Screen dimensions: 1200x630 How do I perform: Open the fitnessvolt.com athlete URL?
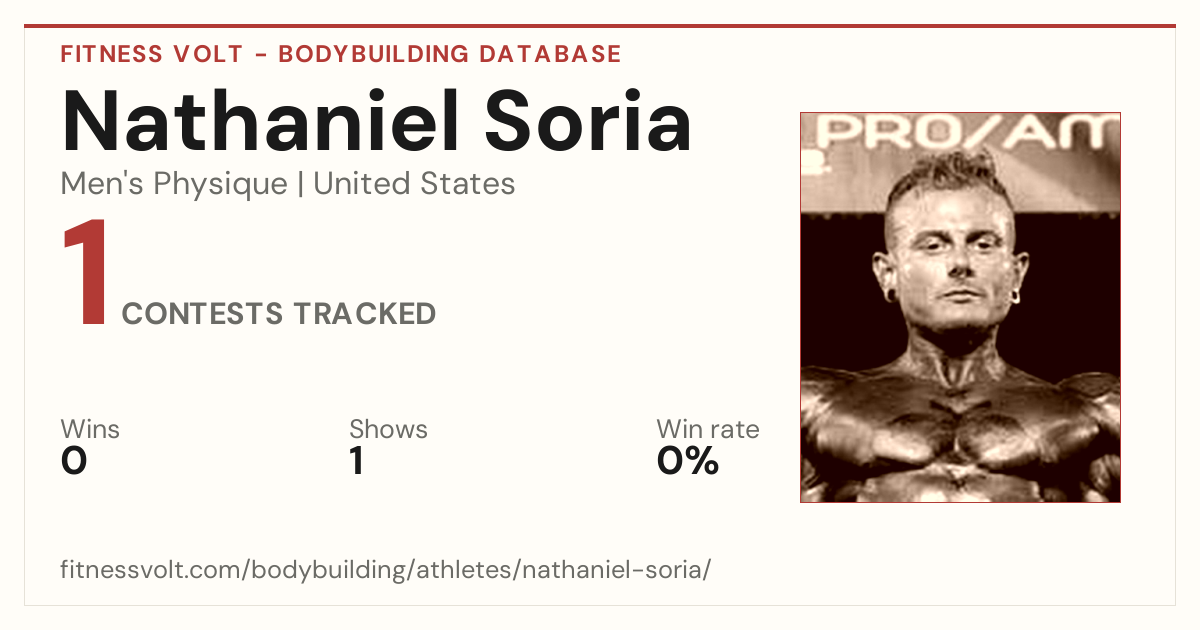click(386, 571)
